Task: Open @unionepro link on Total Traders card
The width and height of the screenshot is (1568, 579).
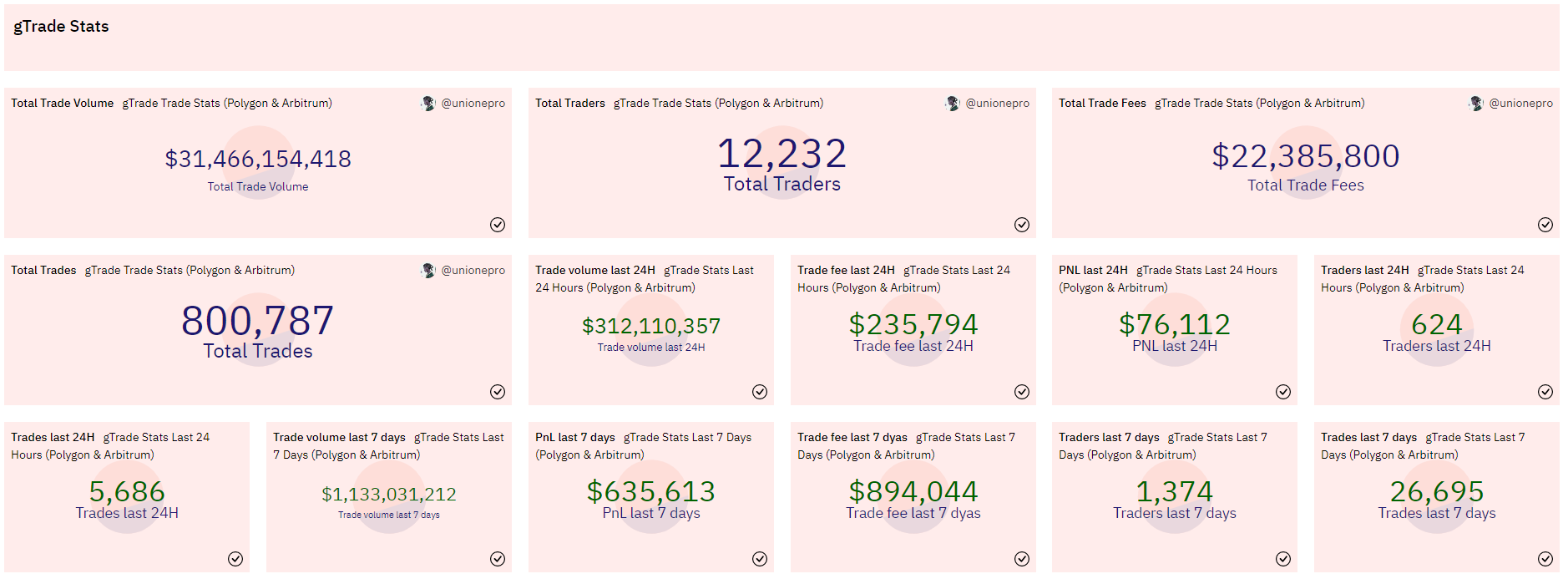Action: tap(998, 104)
